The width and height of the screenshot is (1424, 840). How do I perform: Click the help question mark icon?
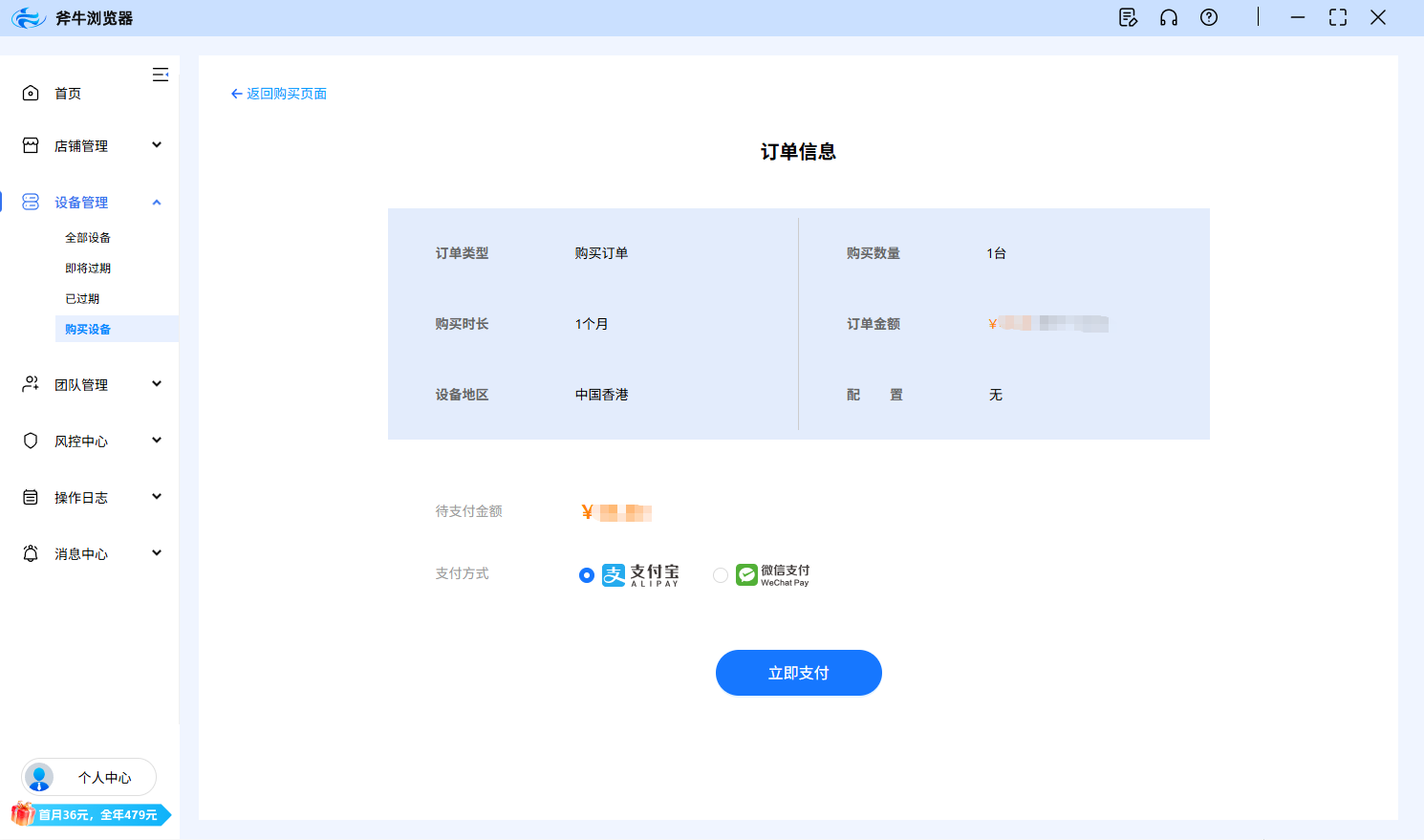pos(1208,17)
